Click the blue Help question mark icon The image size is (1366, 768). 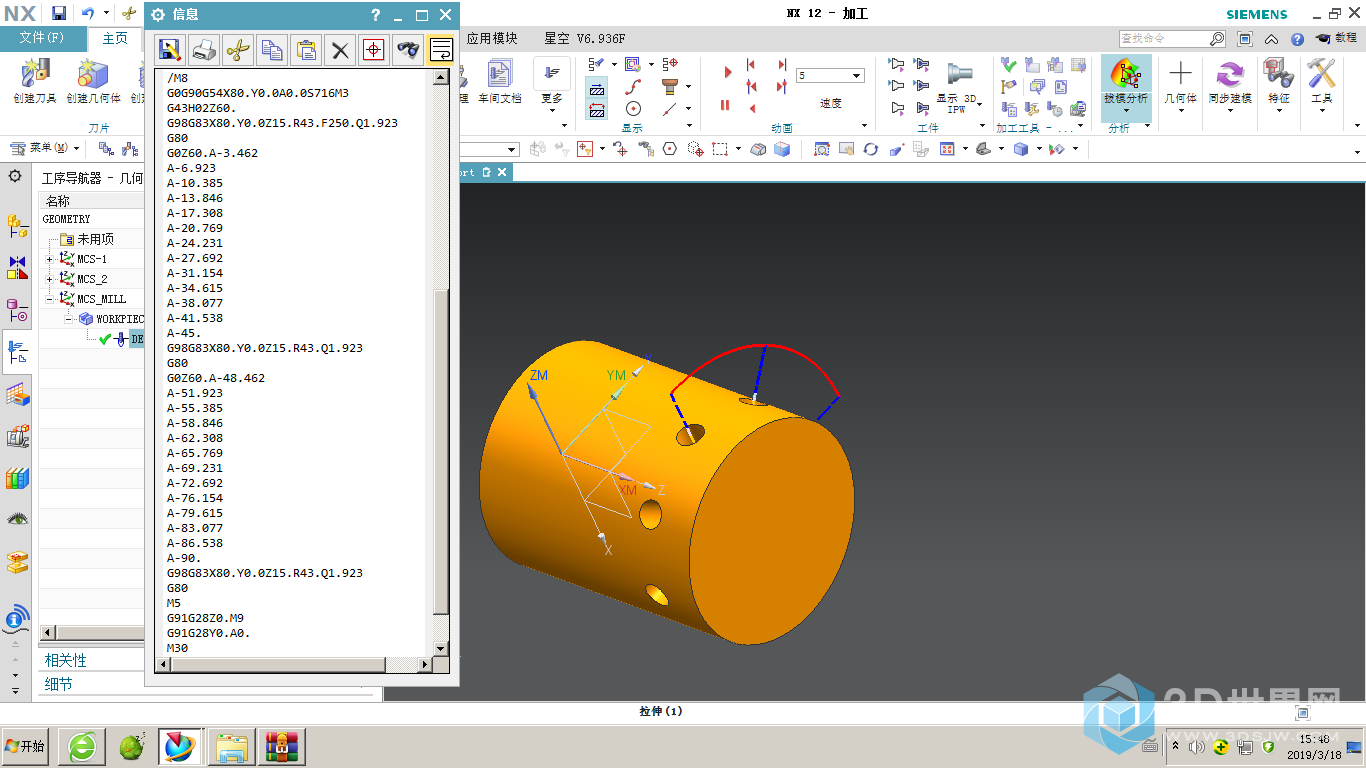(x=1297, y=39)
